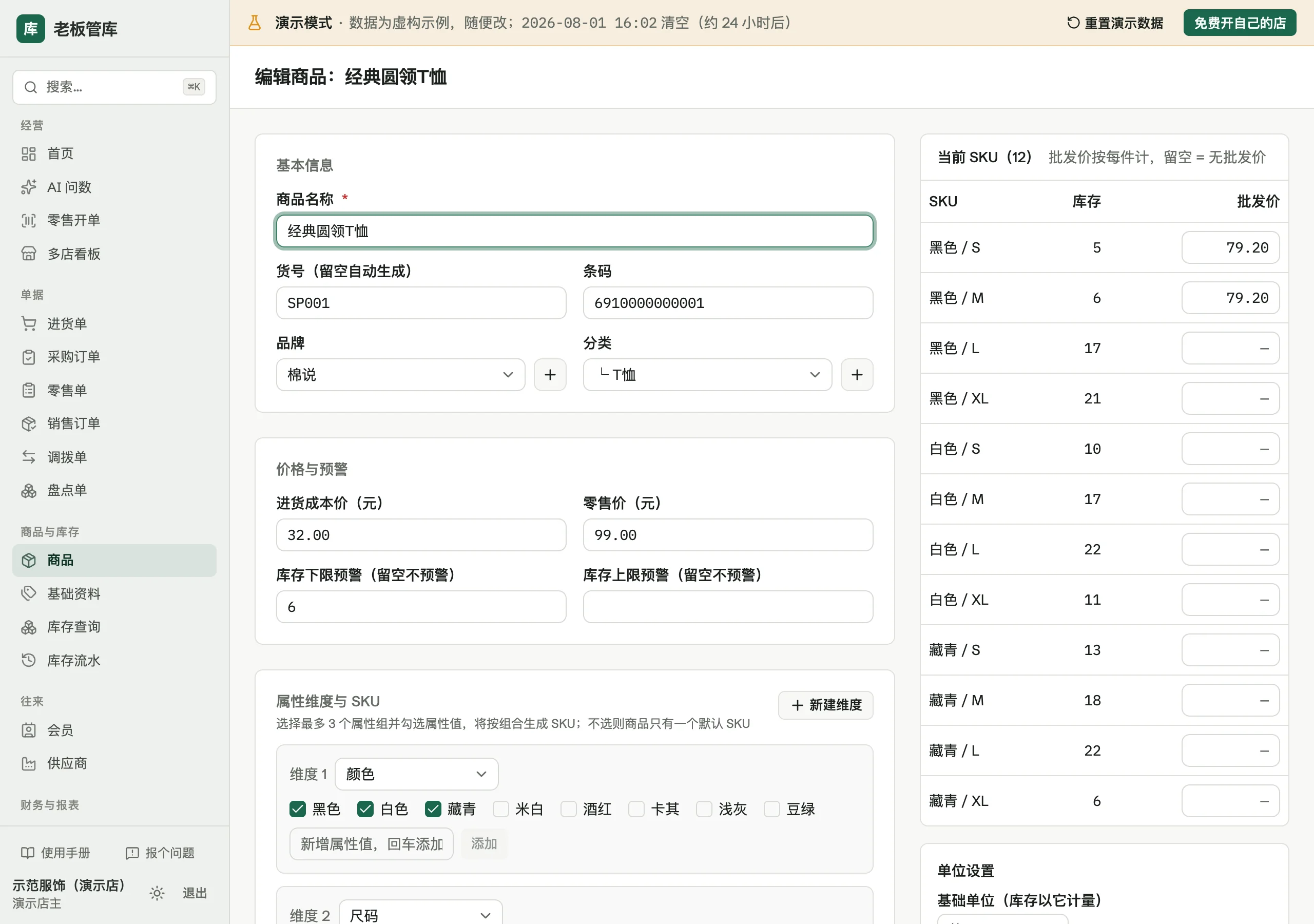The image size is (1314, 924).
Task: Click the 库存下限预警 field
Action: (421, 607)
